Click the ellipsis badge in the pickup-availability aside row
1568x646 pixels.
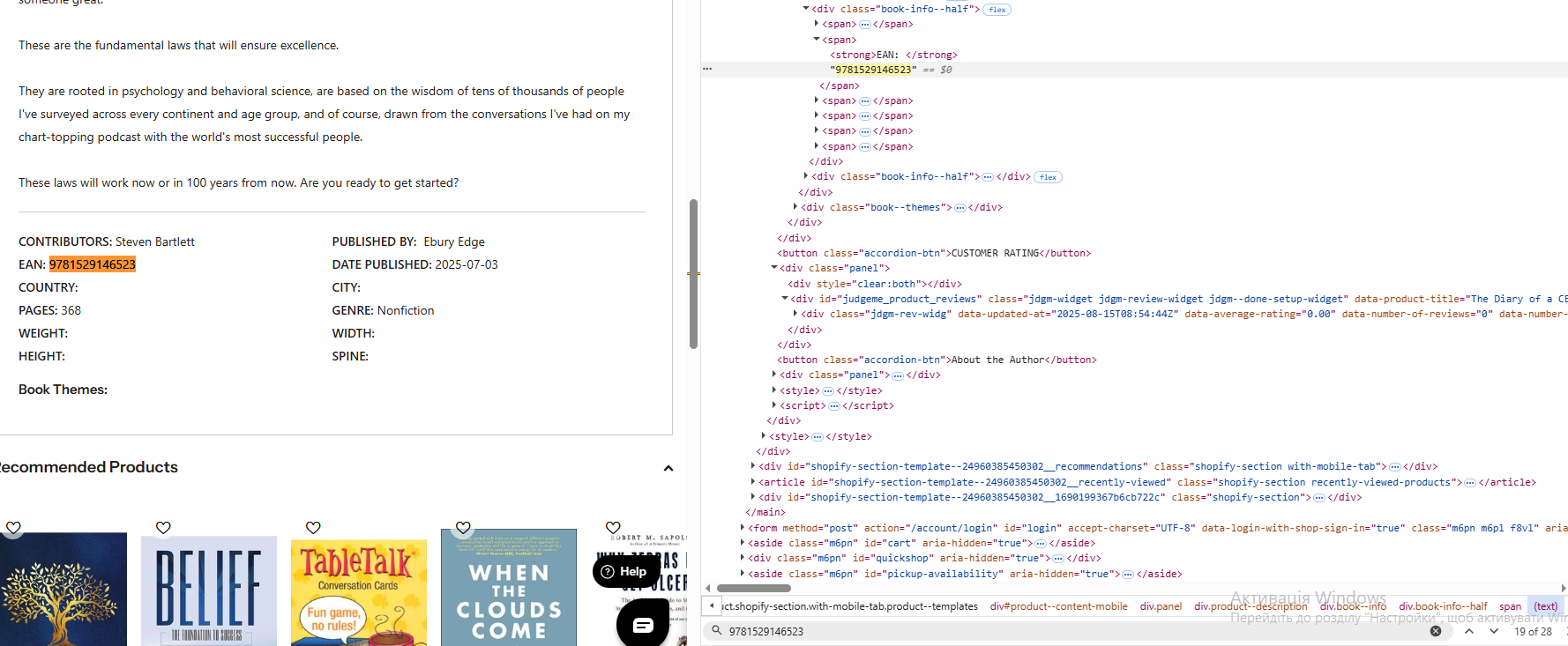click(1128, 575)
